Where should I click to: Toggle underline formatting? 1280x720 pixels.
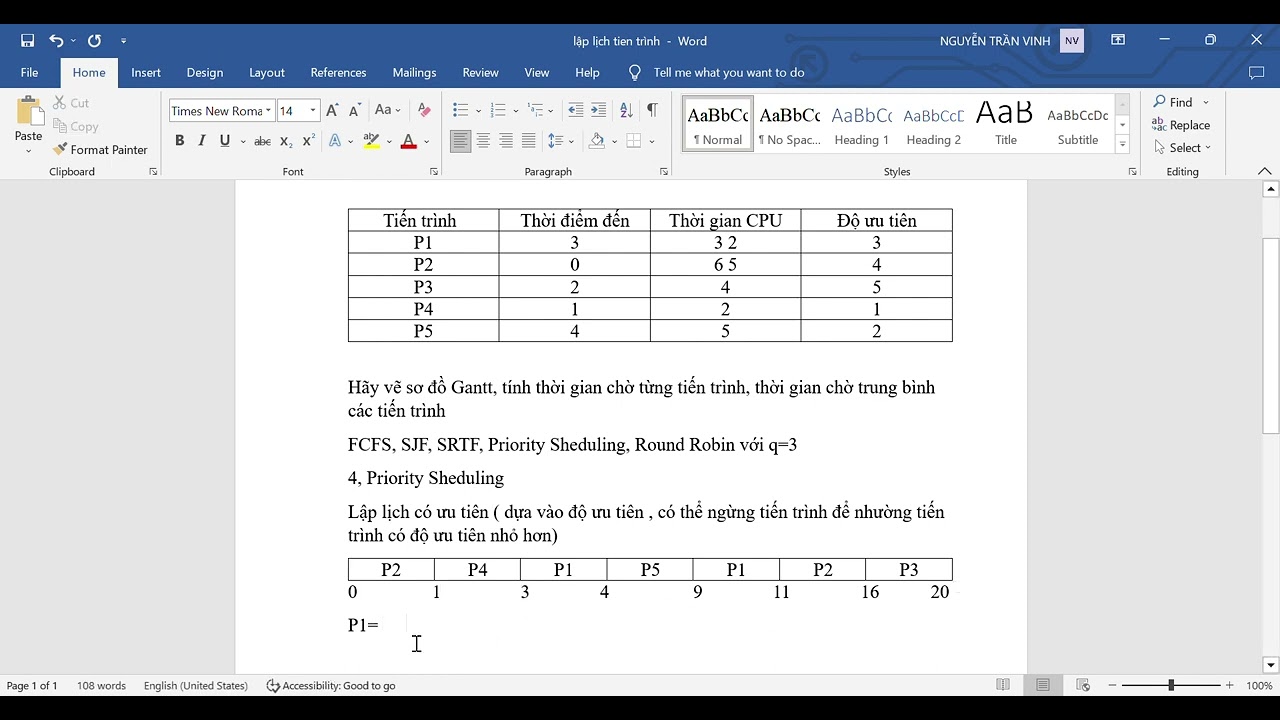[224, 141]
